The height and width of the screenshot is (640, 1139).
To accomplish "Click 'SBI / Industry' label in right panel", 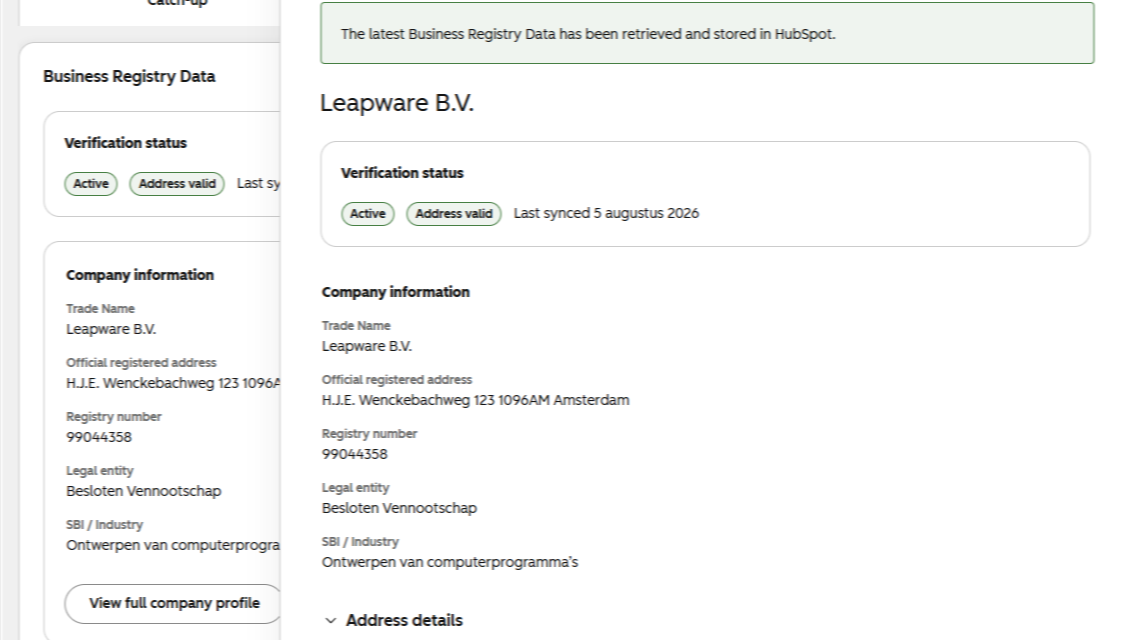I will tap(360, 542).
